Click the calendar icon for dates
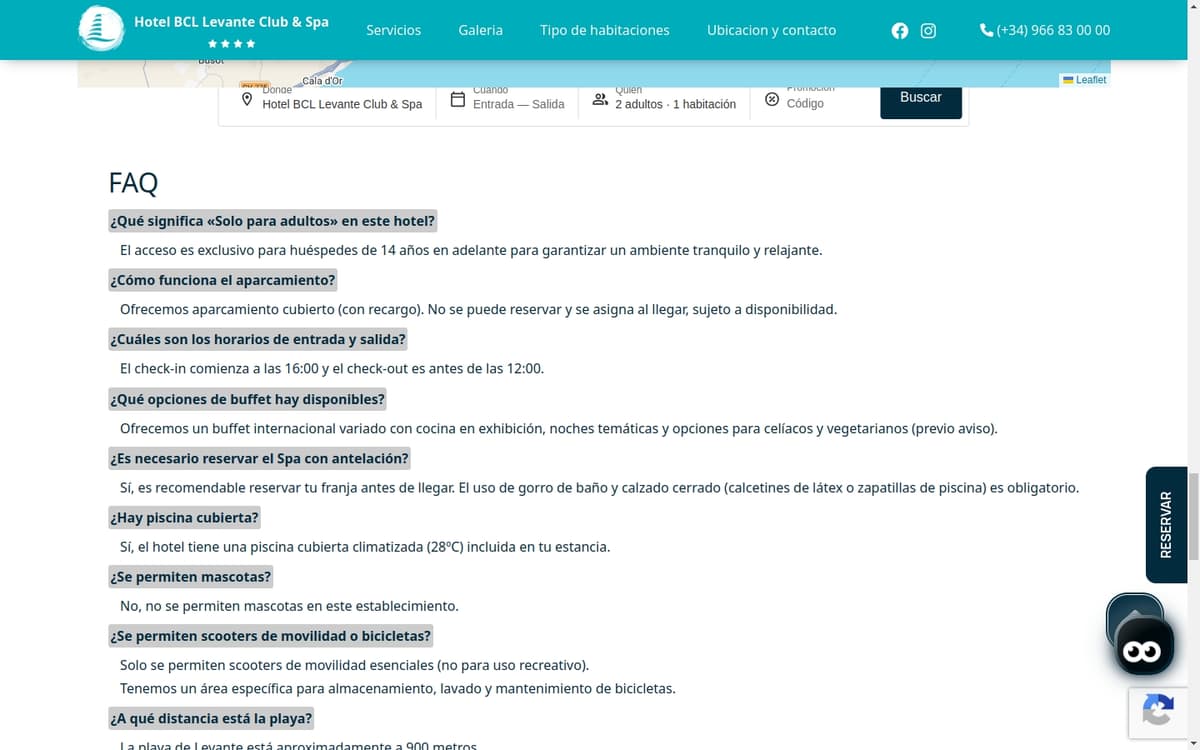 tap(457, 100)
